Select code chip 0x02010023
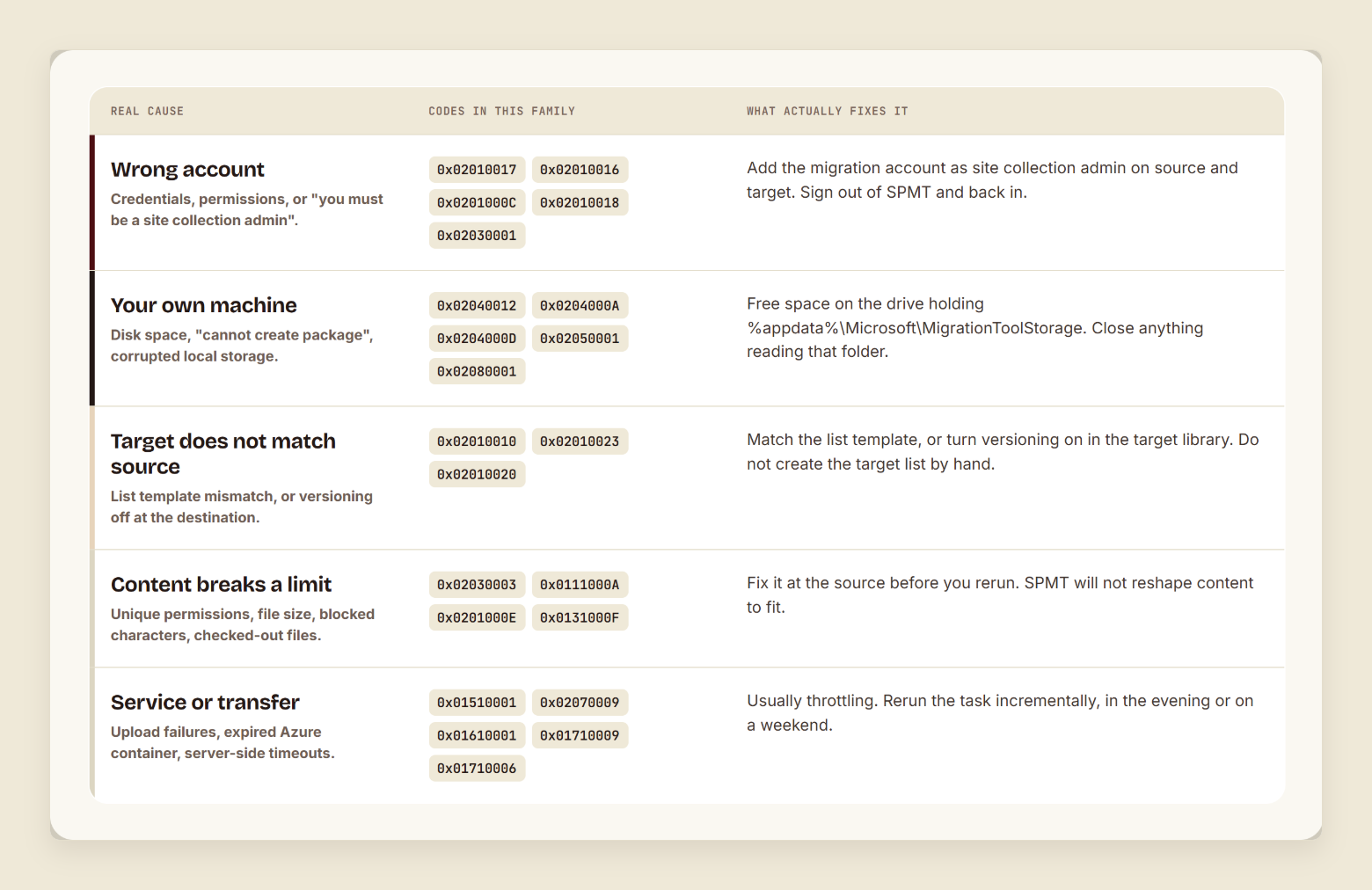1372x890 pixels. click(580, 441)
